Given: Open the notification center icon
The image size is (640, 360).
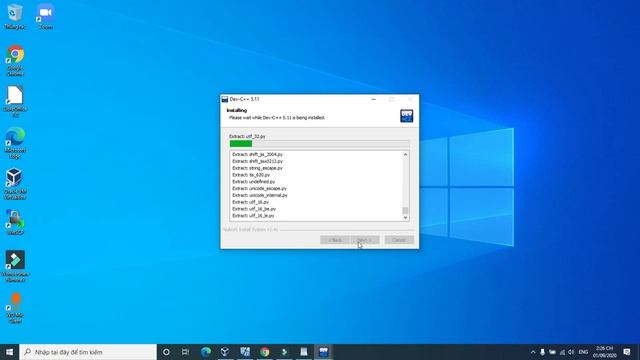Looking at the screenshot, I should click(627, 352).
